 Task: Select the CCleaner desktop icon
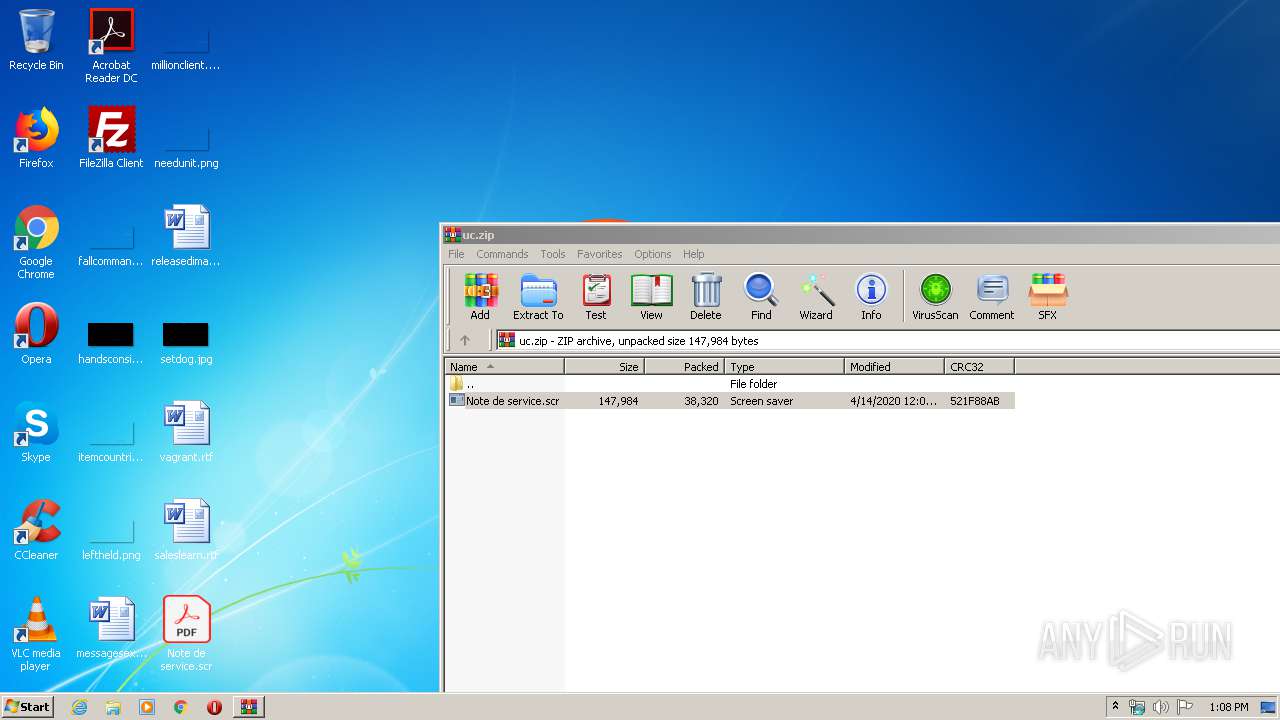point(36,530)
